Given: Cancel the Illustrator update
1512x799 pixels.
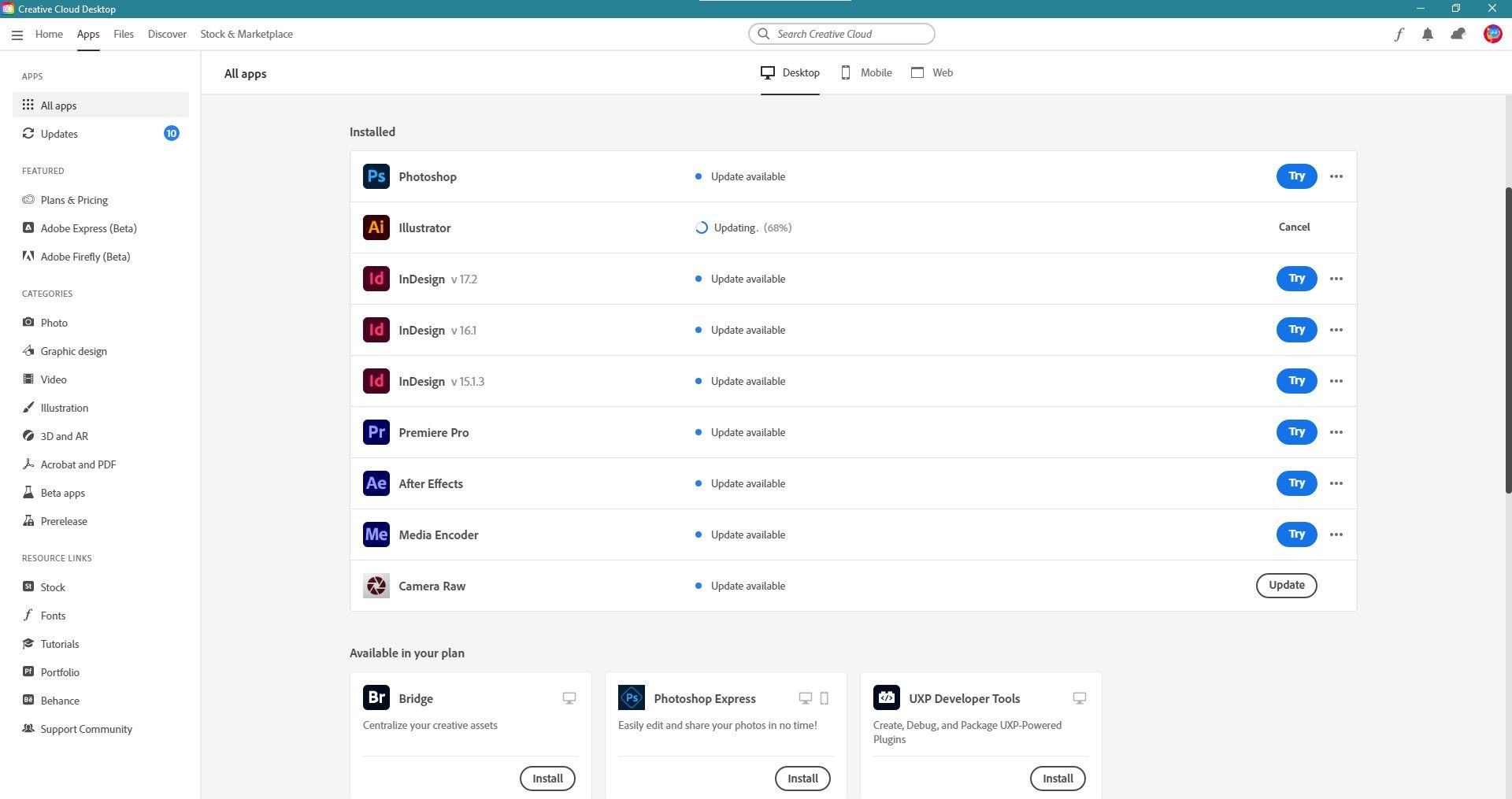Looking at the screenshot, I should 1294,227.
